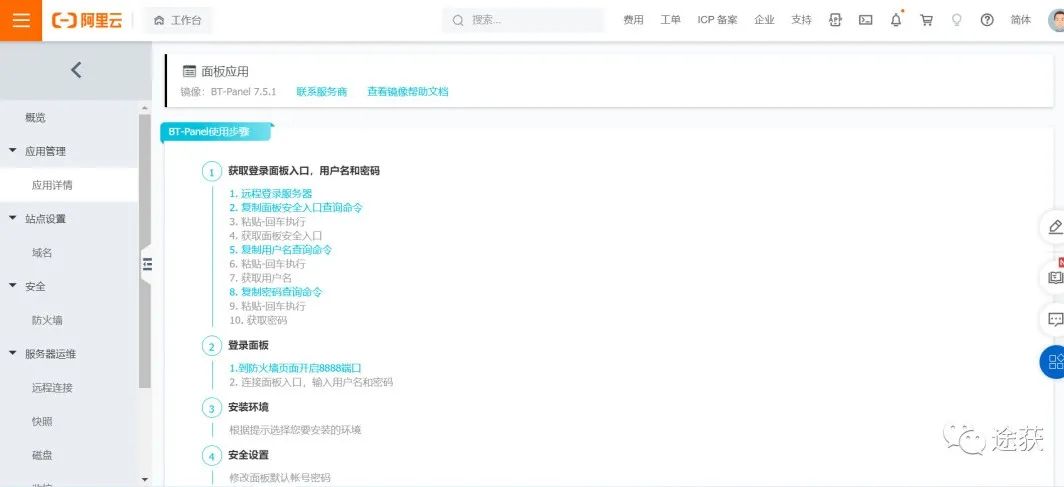Image resolution: width=1064 pixels, height=487 pixels.
Task: Click the text 7. 获取用户名
Action: pos(261,277)
